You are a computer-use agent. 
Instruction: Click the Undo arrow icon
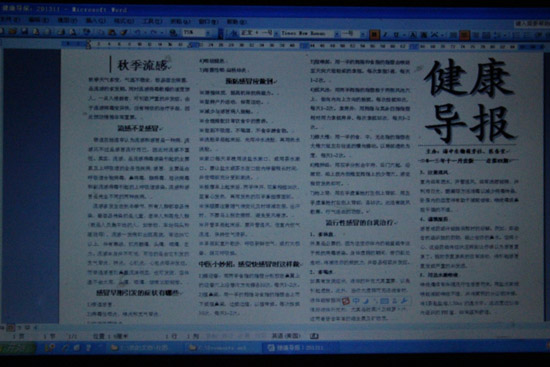(138, 32)
